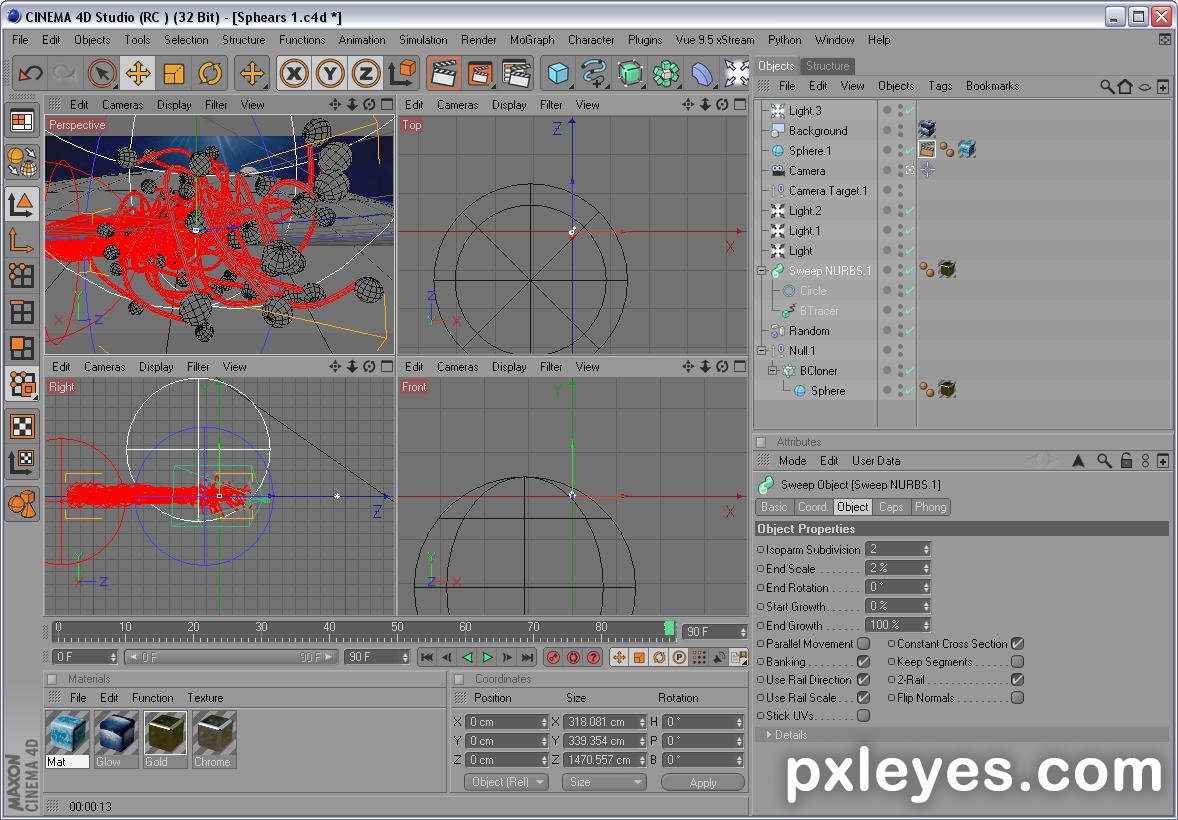Open User Data in Attributes panel

[x=876, y=461]
